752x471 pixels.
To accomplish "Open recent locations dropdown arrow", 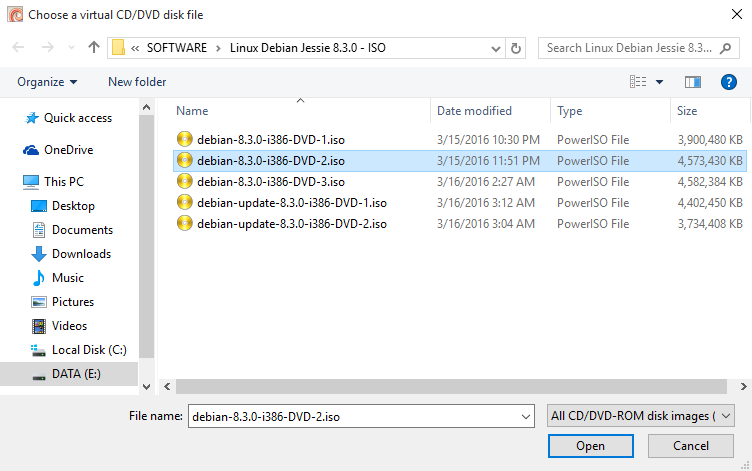I will click(71, 47).
